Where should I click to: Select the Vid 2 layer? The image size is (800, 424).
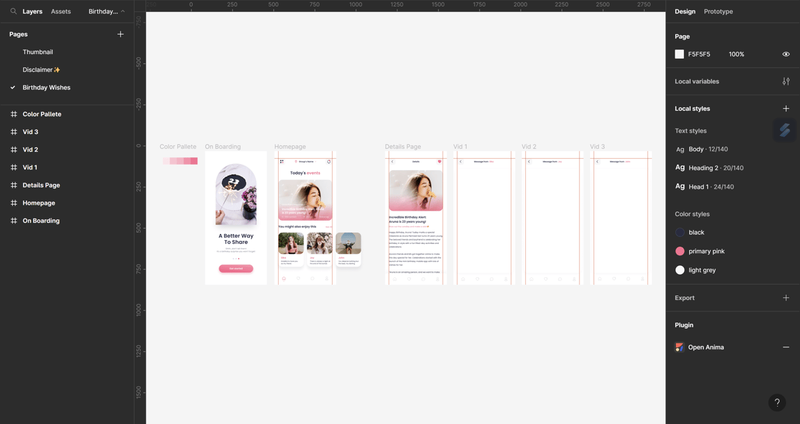point(30,149)
